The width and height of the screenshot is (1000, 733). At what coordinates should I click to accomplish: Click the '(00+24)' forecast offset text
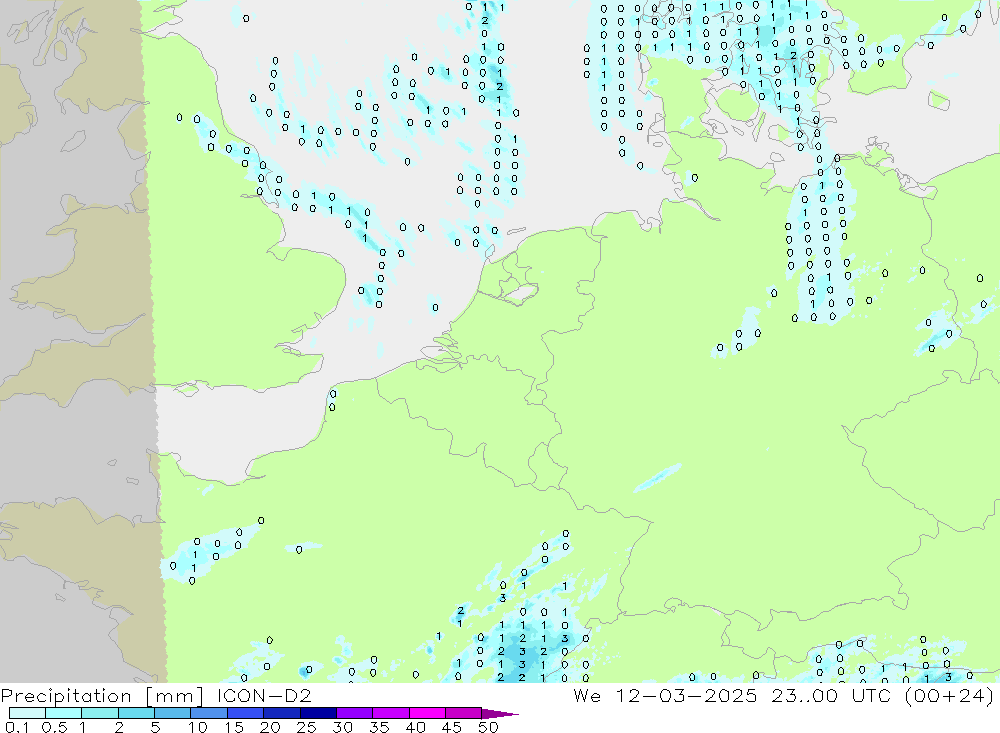949,696
